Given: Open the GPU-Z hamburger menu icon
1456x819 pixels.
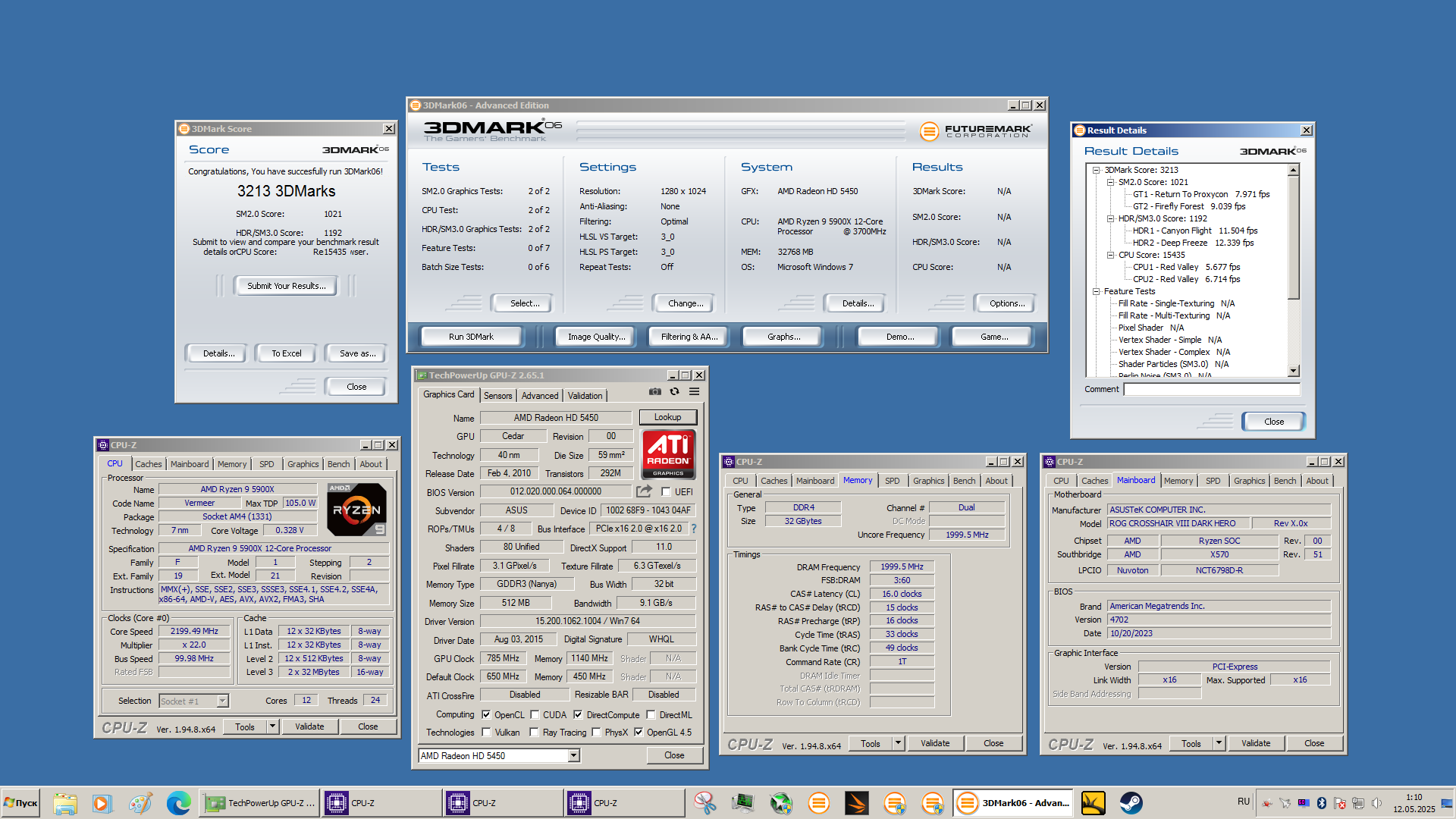Looking at the screenshot, I should [x=694, y=392].
